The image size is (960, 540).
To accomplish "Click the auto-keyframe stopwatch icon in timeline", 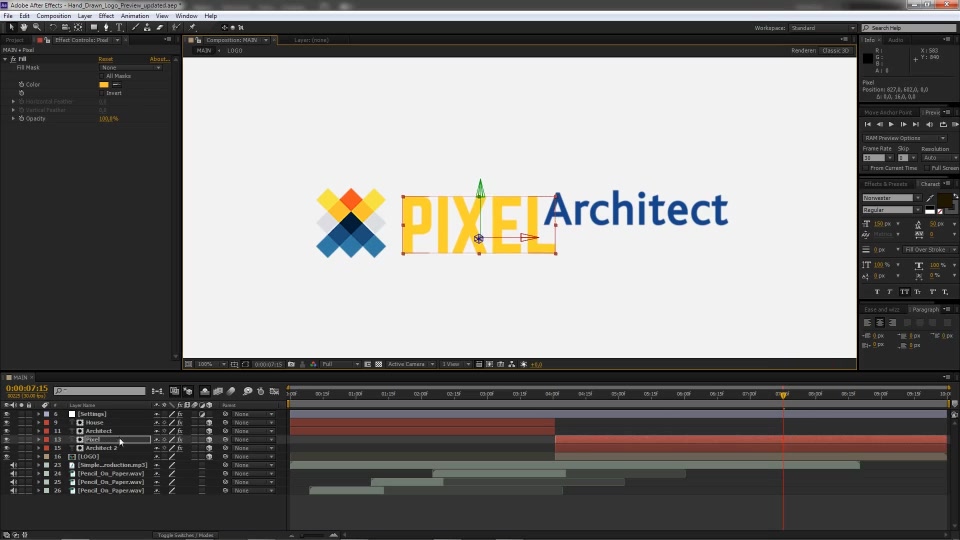I will [x=260, y=391].
